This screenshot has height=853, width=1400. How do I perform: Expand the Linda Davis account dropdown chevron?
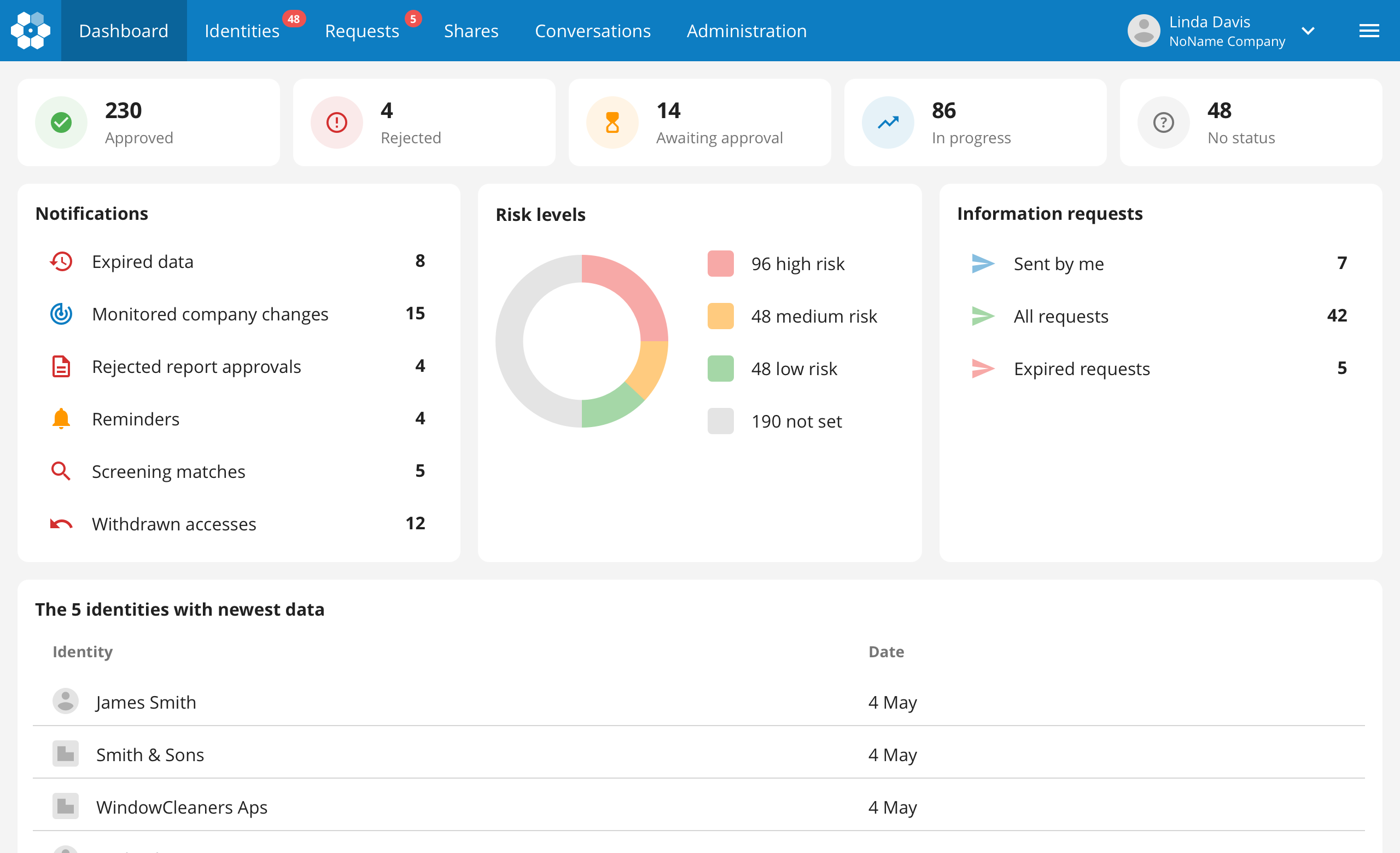tap(1308, 31)
